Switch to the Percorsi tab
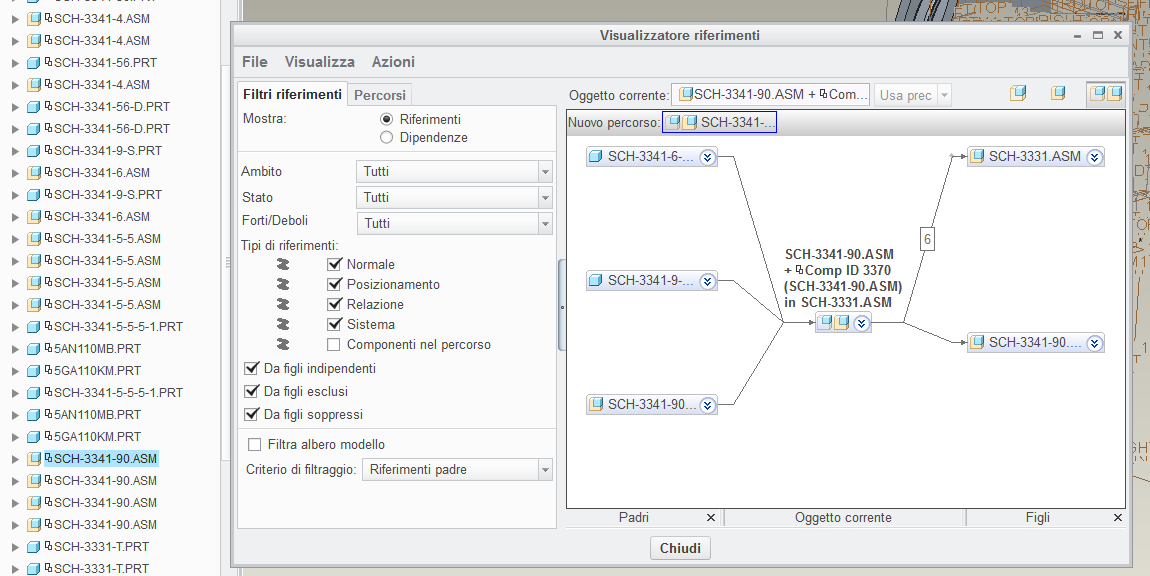The height and width of the screenshot is (576, 1150). [x=380, y=95]
